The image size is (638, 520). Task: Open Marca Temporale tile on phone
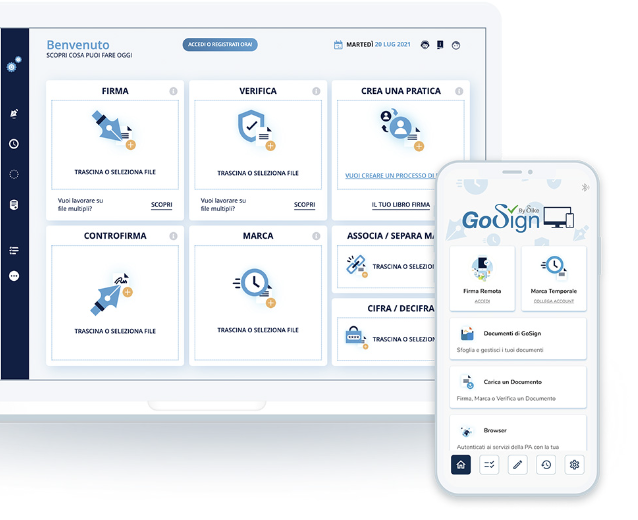point(554,279)
